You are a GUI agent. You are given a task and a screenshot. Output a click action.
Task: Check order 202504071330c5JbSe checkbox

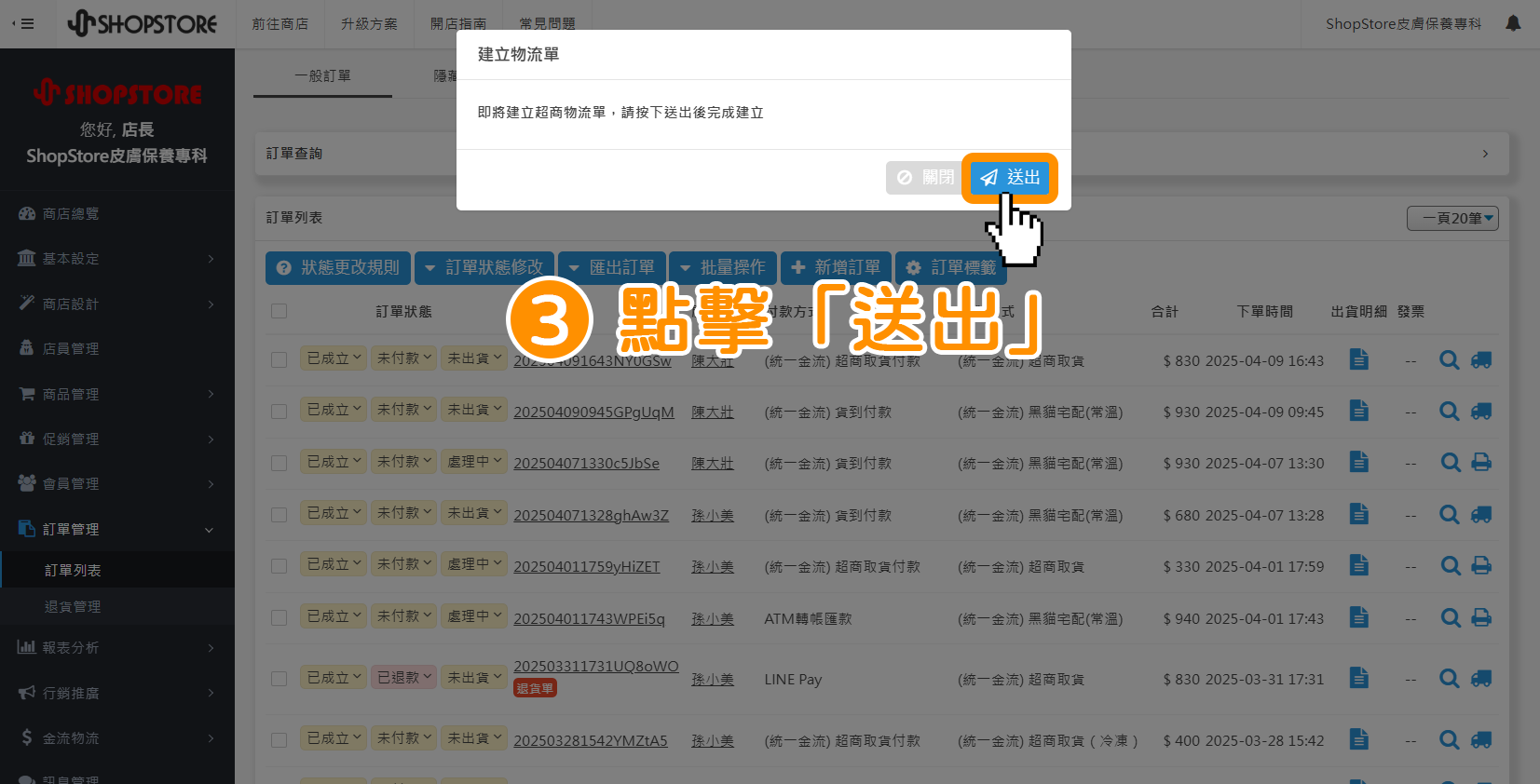[x=279, y=464]
